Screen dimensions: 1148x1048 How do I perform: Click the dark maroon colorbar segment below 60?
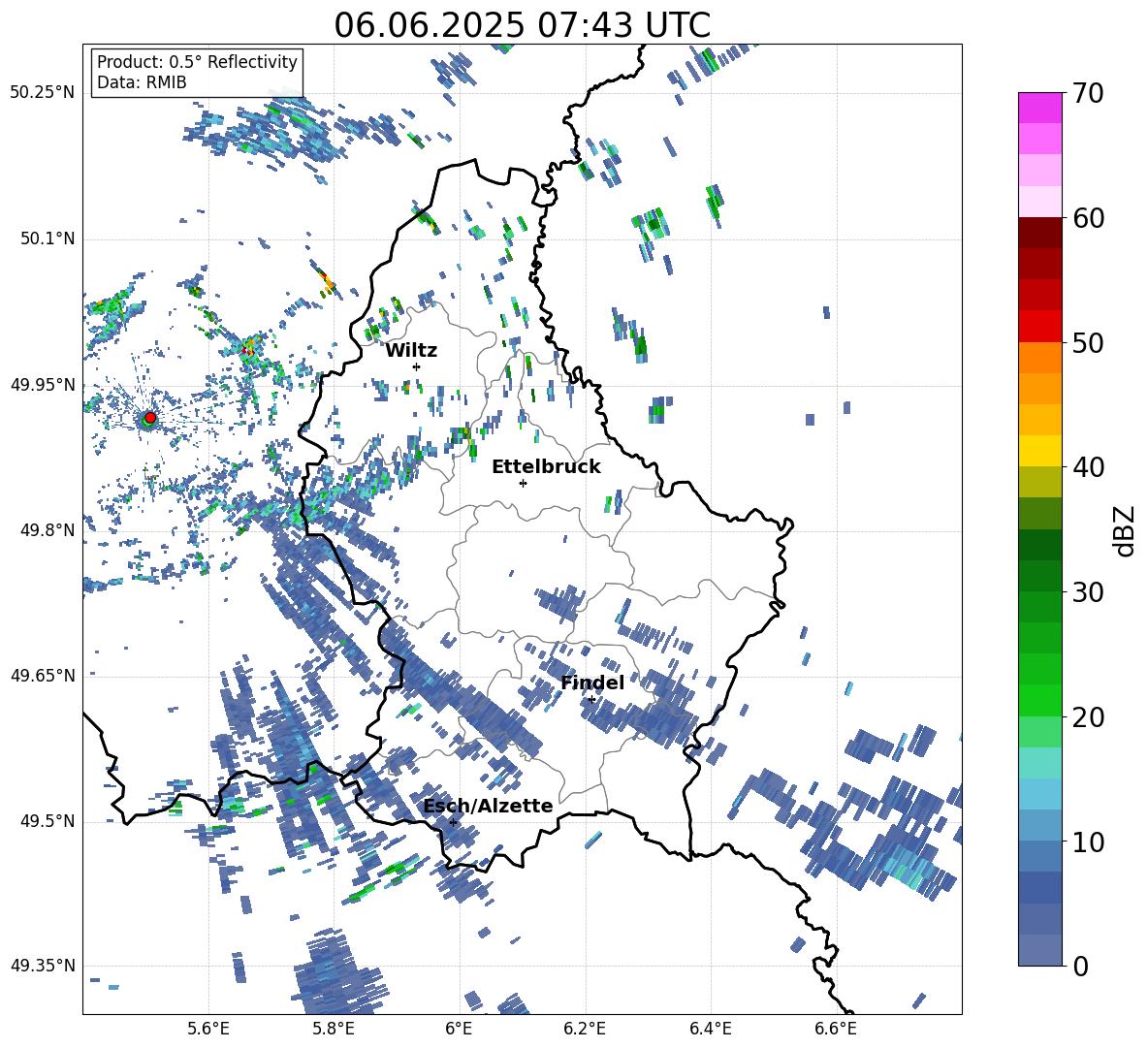pyautogui.click(x=1039, y=233)
